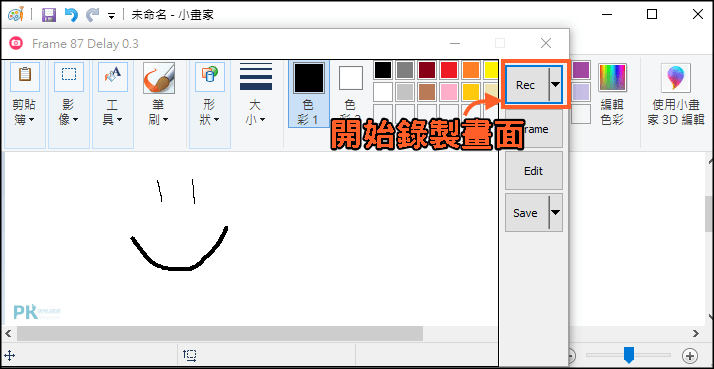
Task: Expand the Save button dropdown arrow
Action: click(x=556, y=212)
